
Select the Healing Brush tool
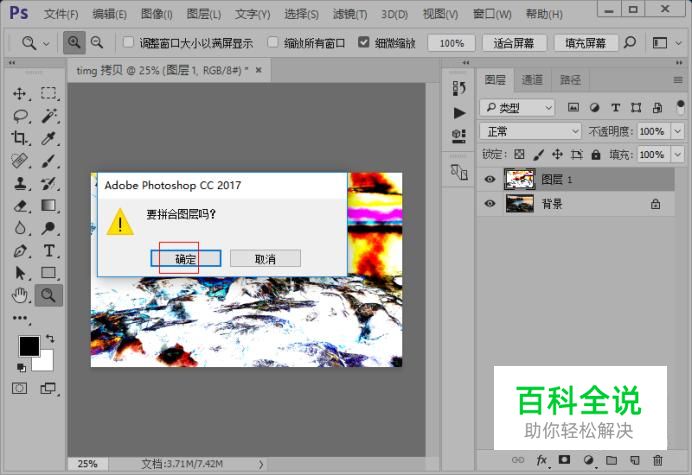click(x=19, y=161)
